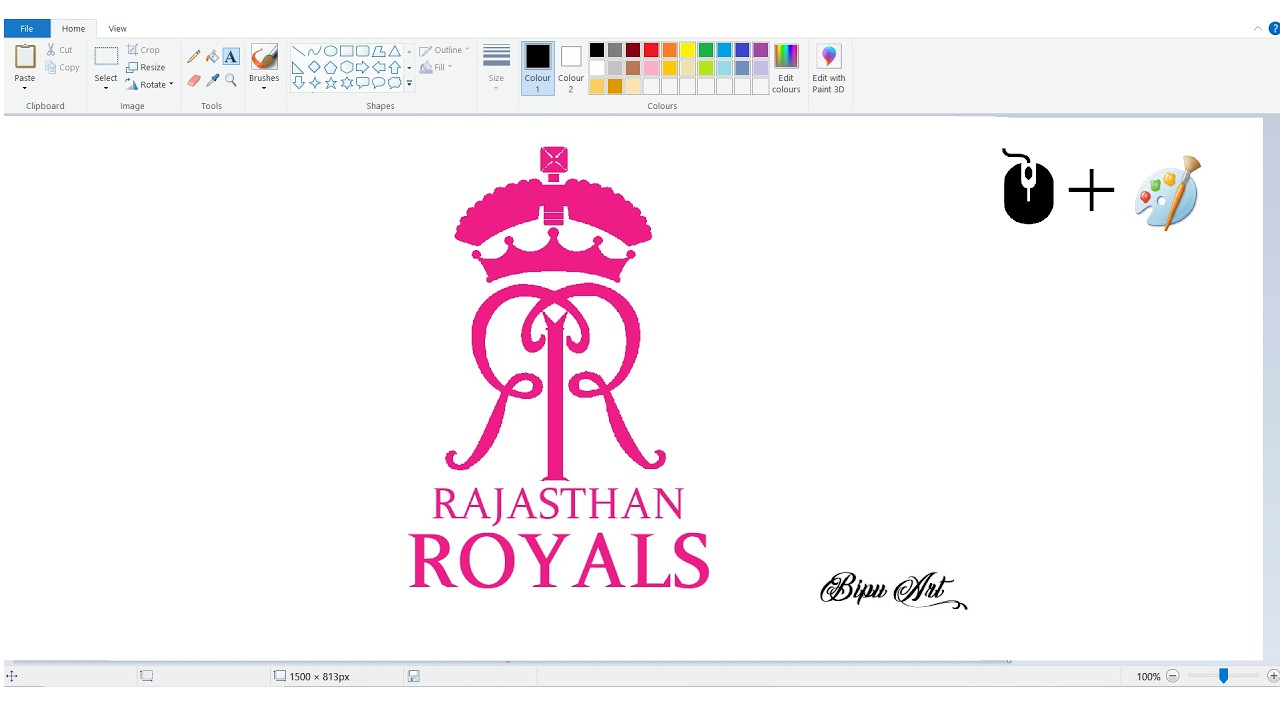Viewport: 1280px width, 720px height.
Task: Choose the Cloud callout shape
Action: point(395,83)
